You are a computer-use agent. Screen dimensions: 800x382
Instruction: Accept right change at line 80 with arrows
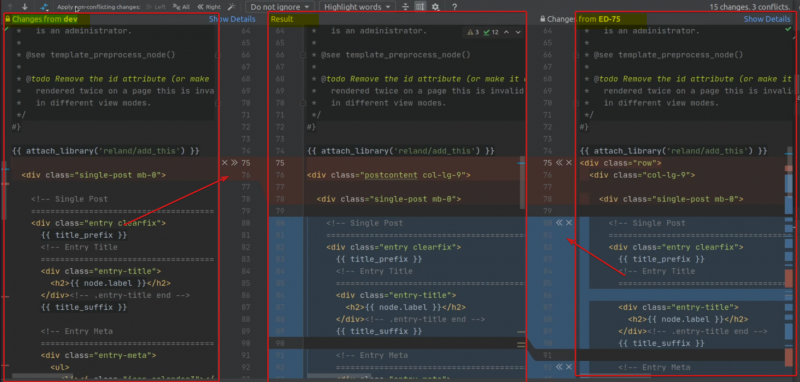click(559, 223)
